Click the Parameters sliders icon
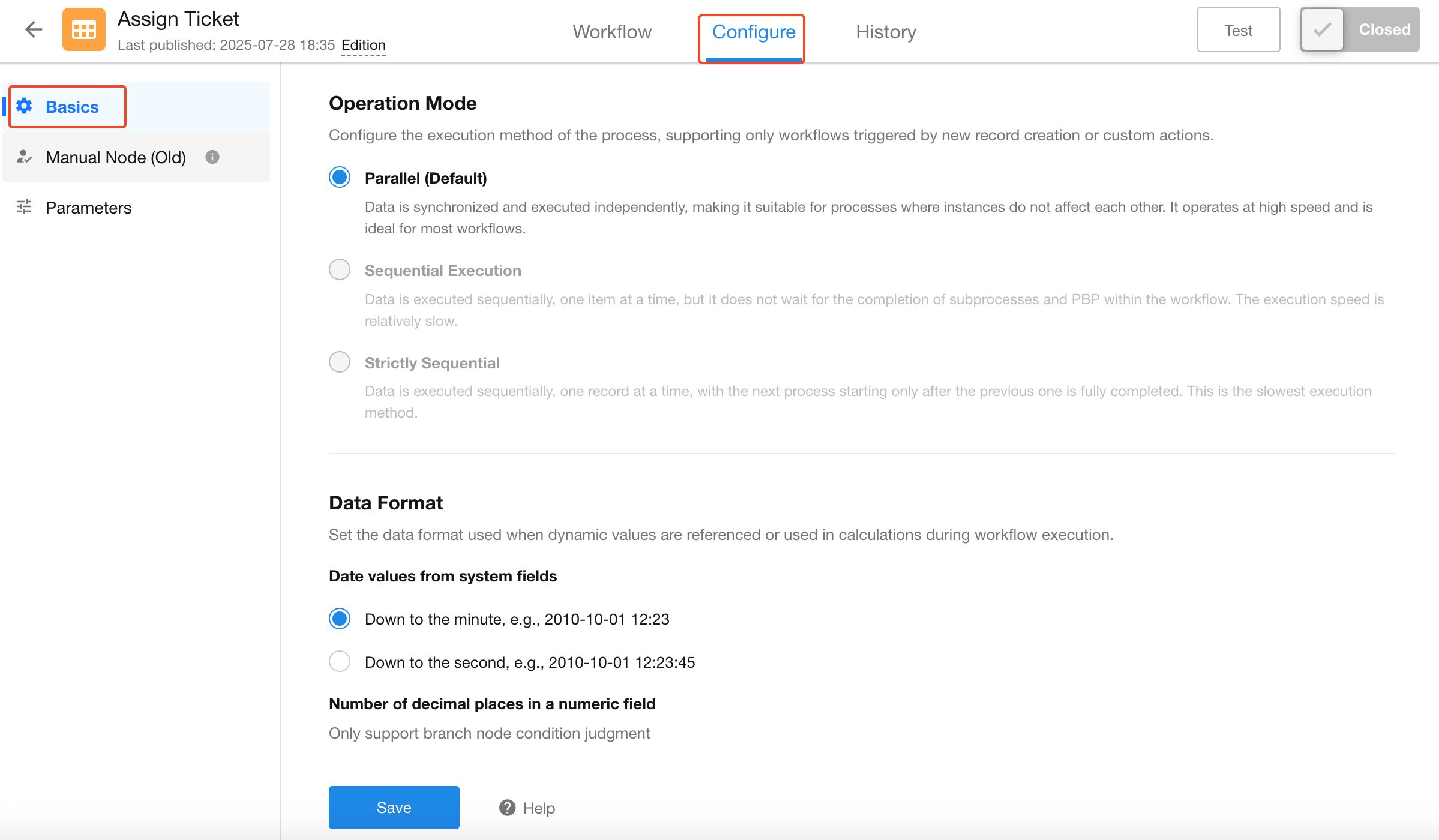This screenshot has width=1439, height=840. 24,208
